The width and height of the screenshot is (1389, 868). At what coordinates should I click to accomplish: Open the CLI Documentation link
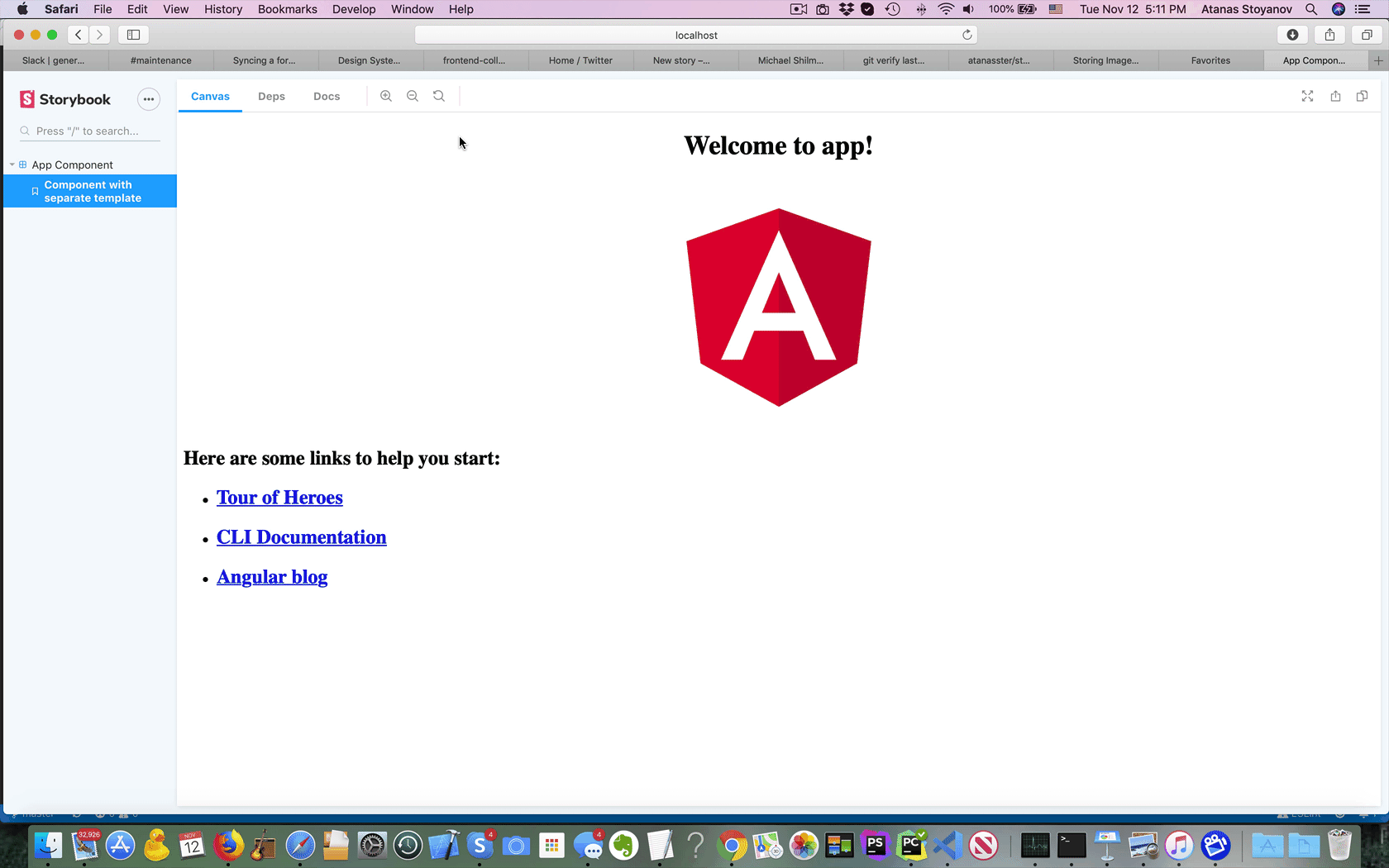(x=301, y=537)
